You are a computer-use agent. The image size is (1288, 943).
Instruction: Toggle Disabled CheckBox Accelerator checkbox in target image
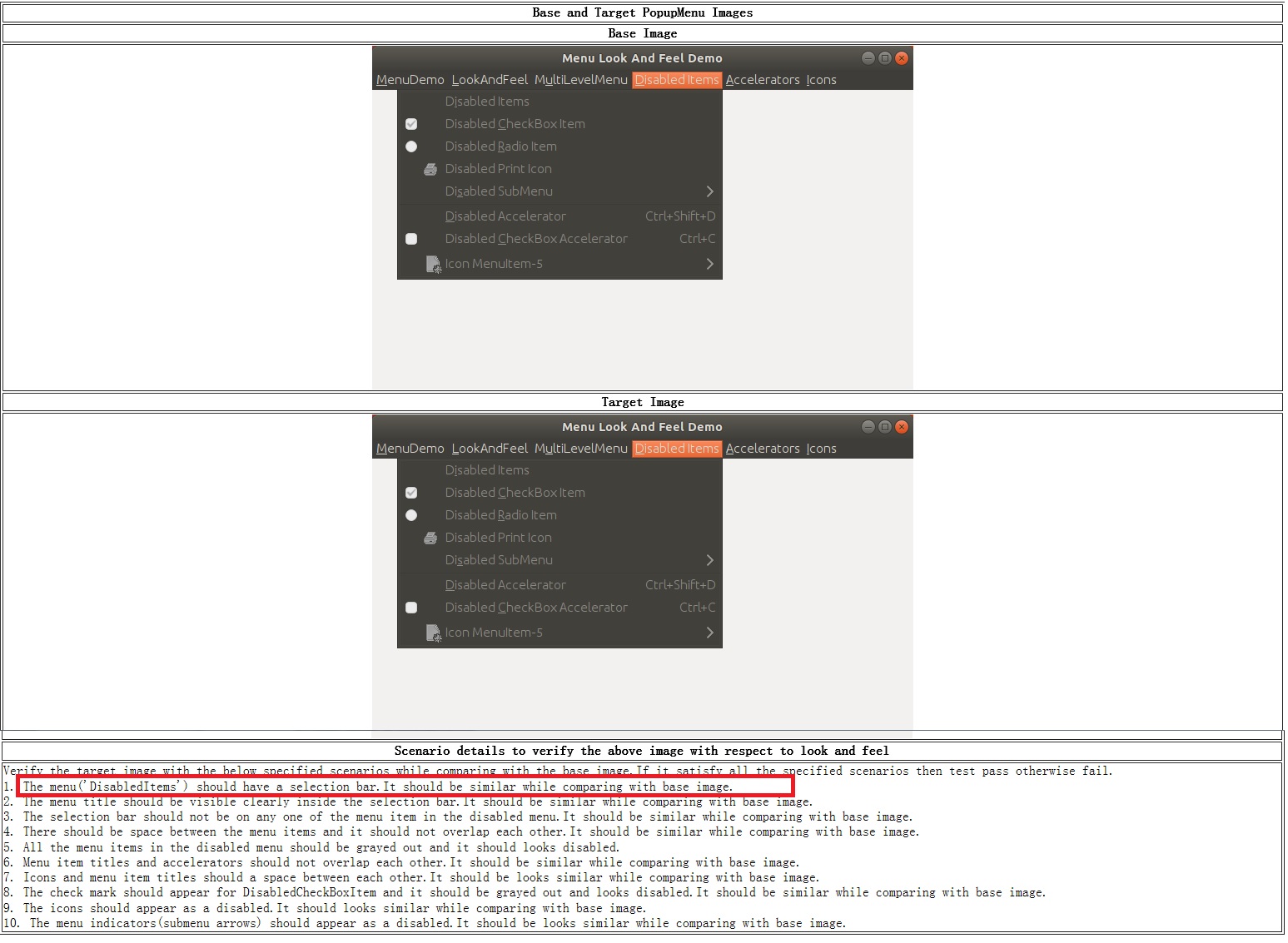pyautogui.click(x=411, y=608)
